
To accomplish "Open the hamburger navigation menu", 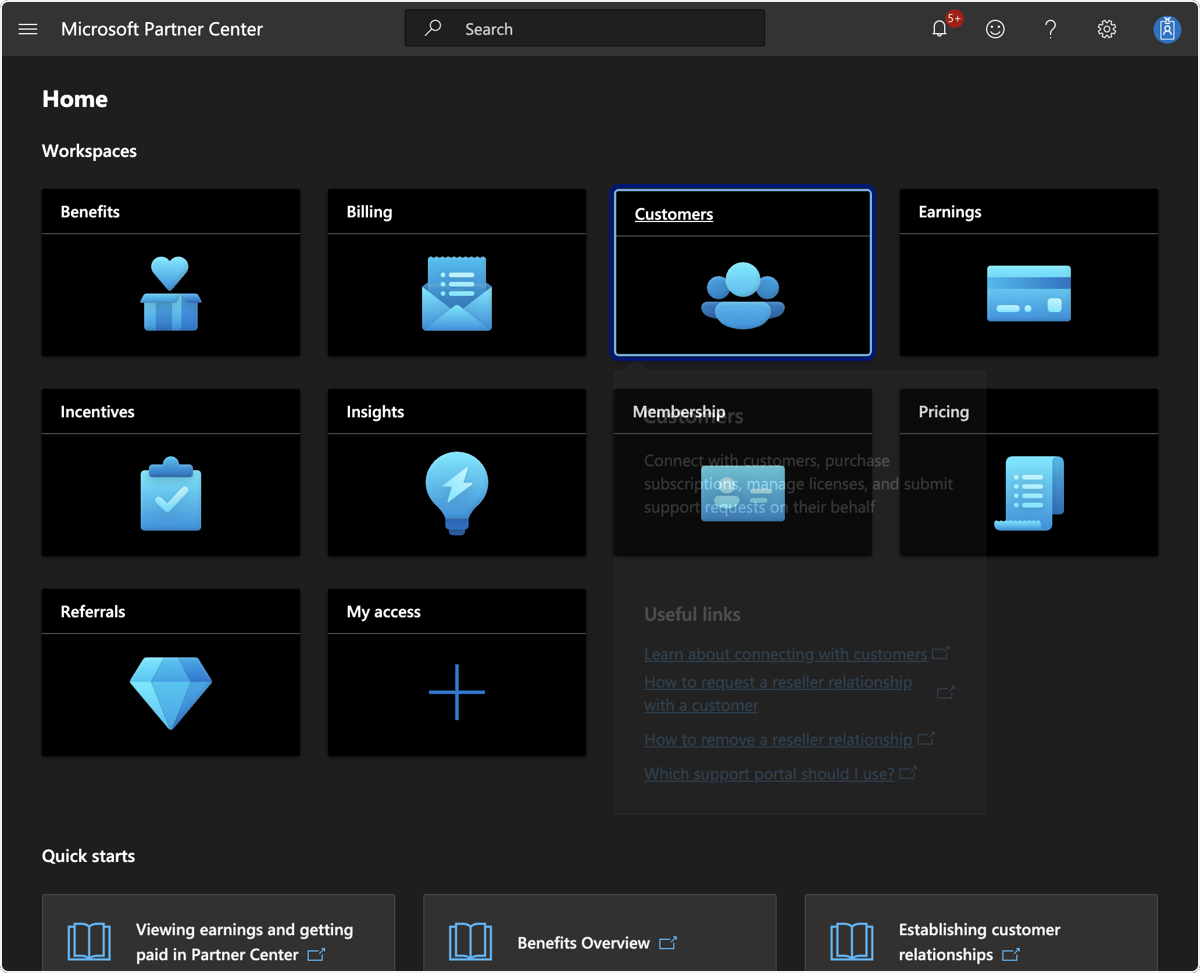I will (28, 29).
